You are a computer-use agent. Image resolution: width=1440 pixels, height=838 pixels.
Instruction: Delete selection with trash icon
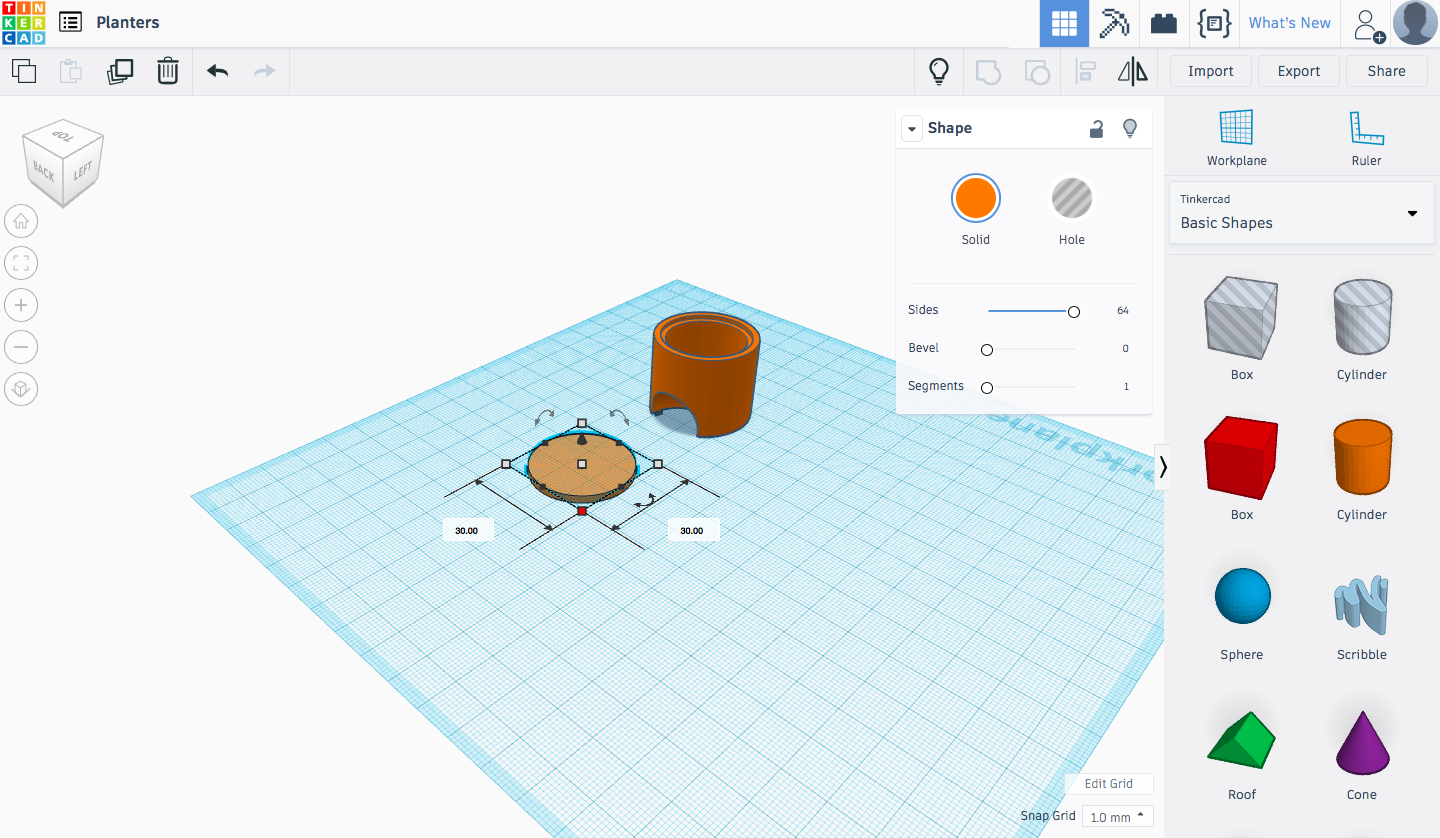pyautogui.click(x=168, y=71)
